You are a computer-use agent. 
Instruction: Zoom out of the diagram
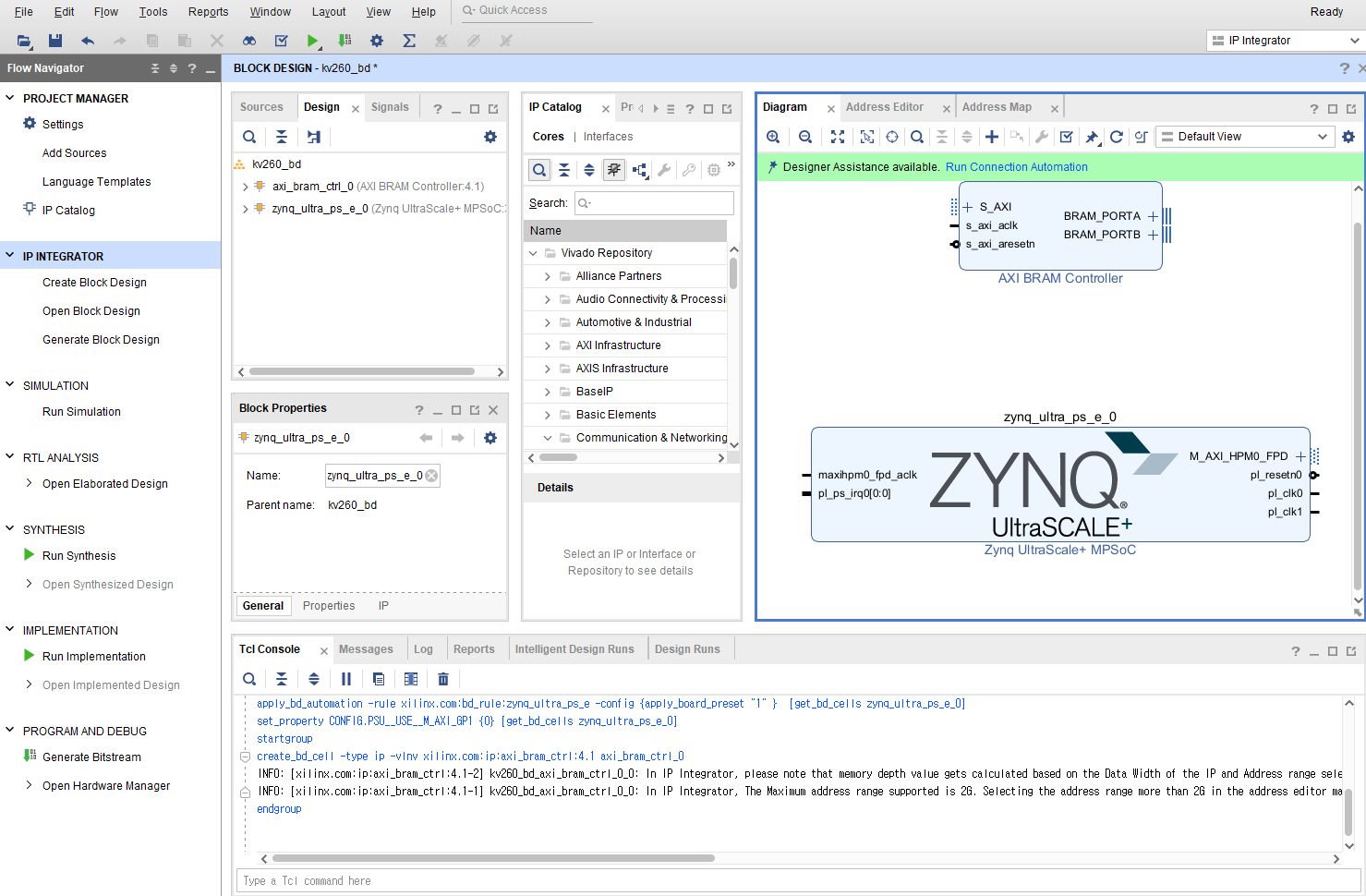(x=805, y=137)
